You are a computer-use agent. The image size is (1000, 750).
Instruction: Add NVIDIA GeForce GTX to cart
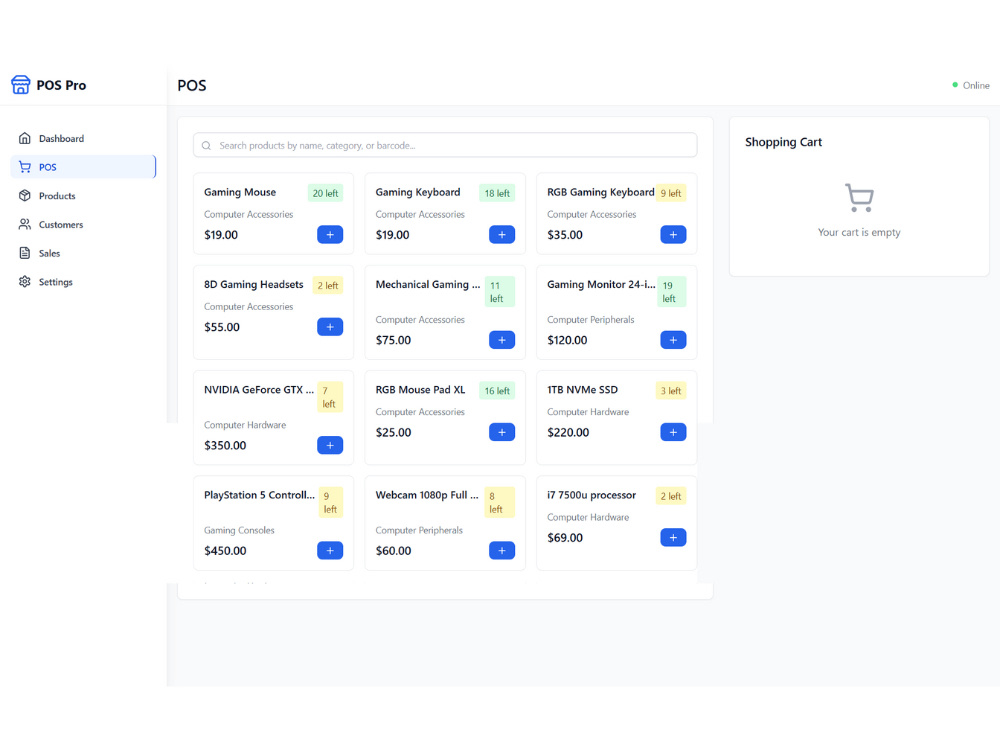point(330,445)
